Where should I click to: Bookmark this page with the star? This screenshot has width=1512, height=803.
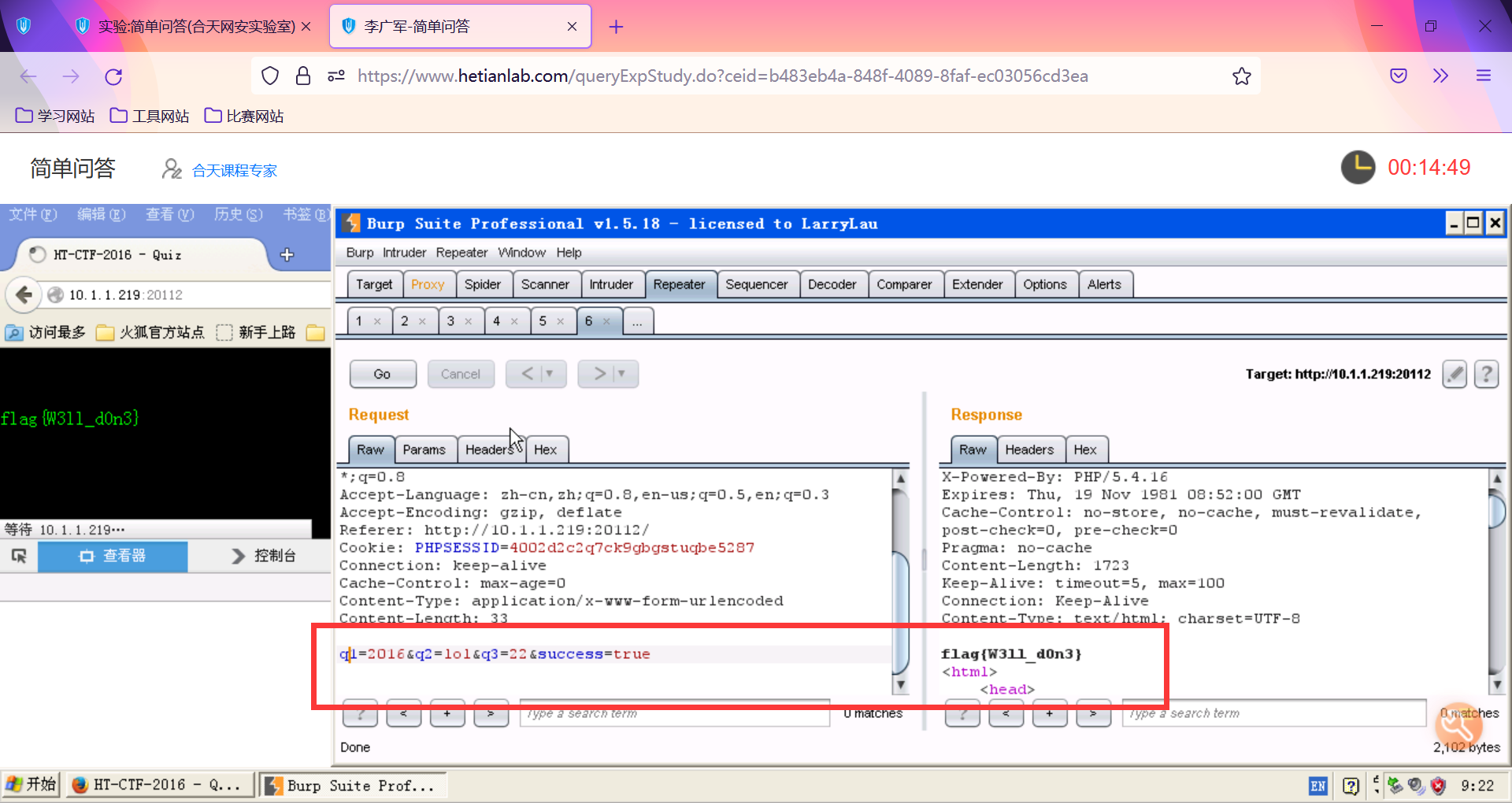click(1242, 76)
